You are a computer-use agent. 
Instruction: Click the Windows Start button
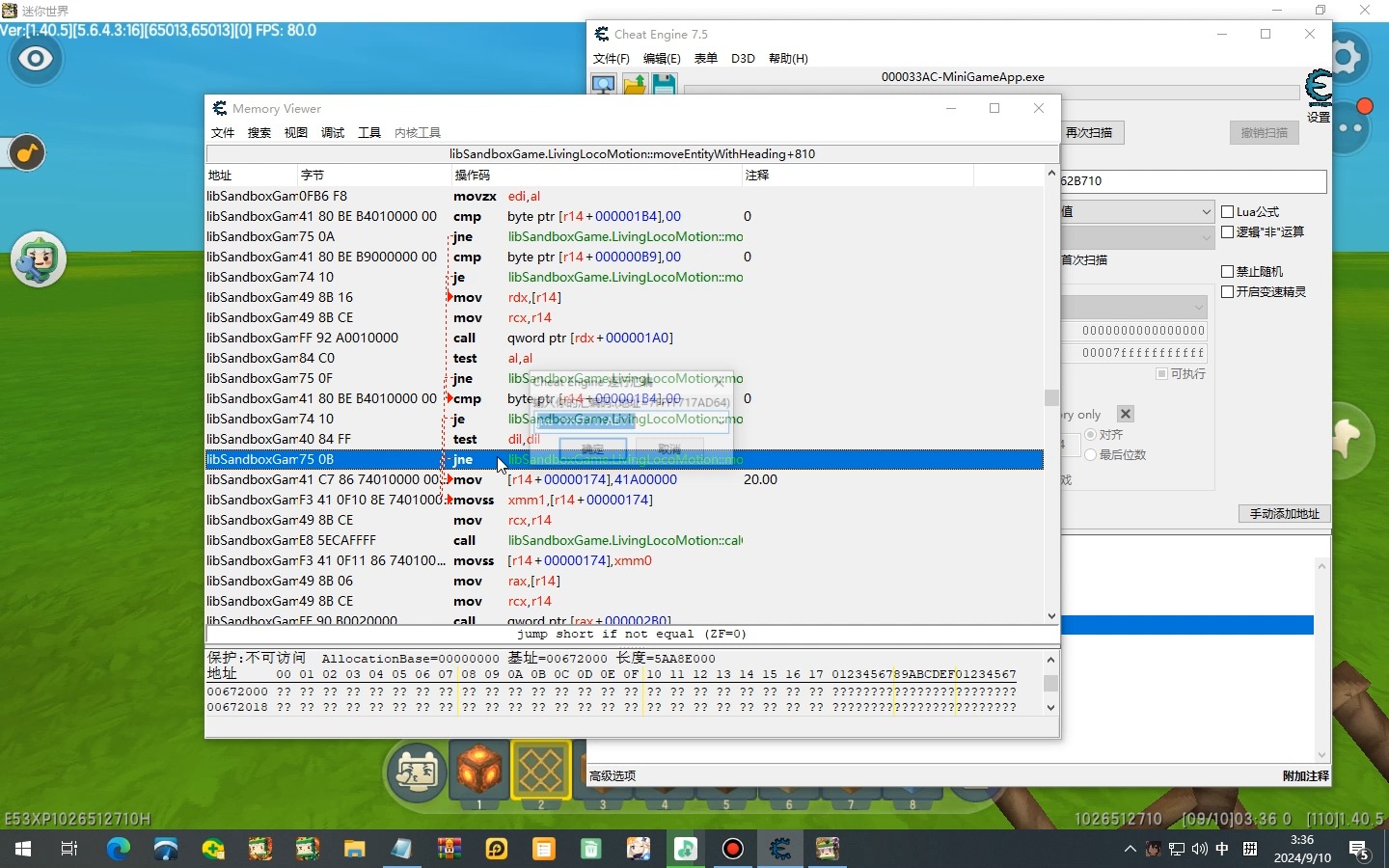(x=23, y=849)
